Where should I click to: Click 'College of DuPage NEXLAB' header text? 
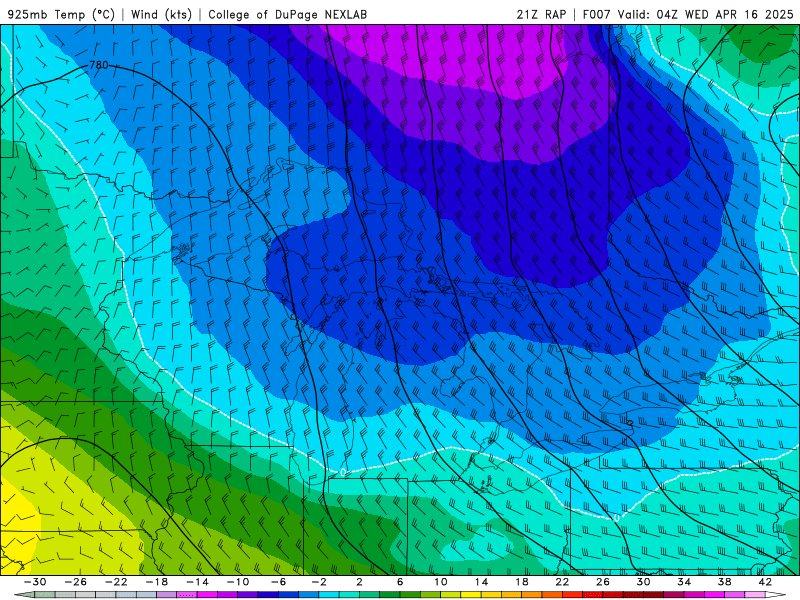[287, 14]
